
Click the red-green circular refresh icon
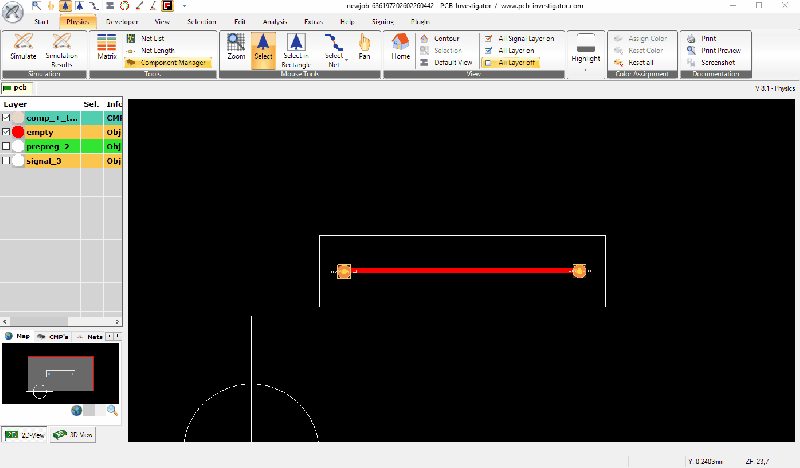[124, 6]
